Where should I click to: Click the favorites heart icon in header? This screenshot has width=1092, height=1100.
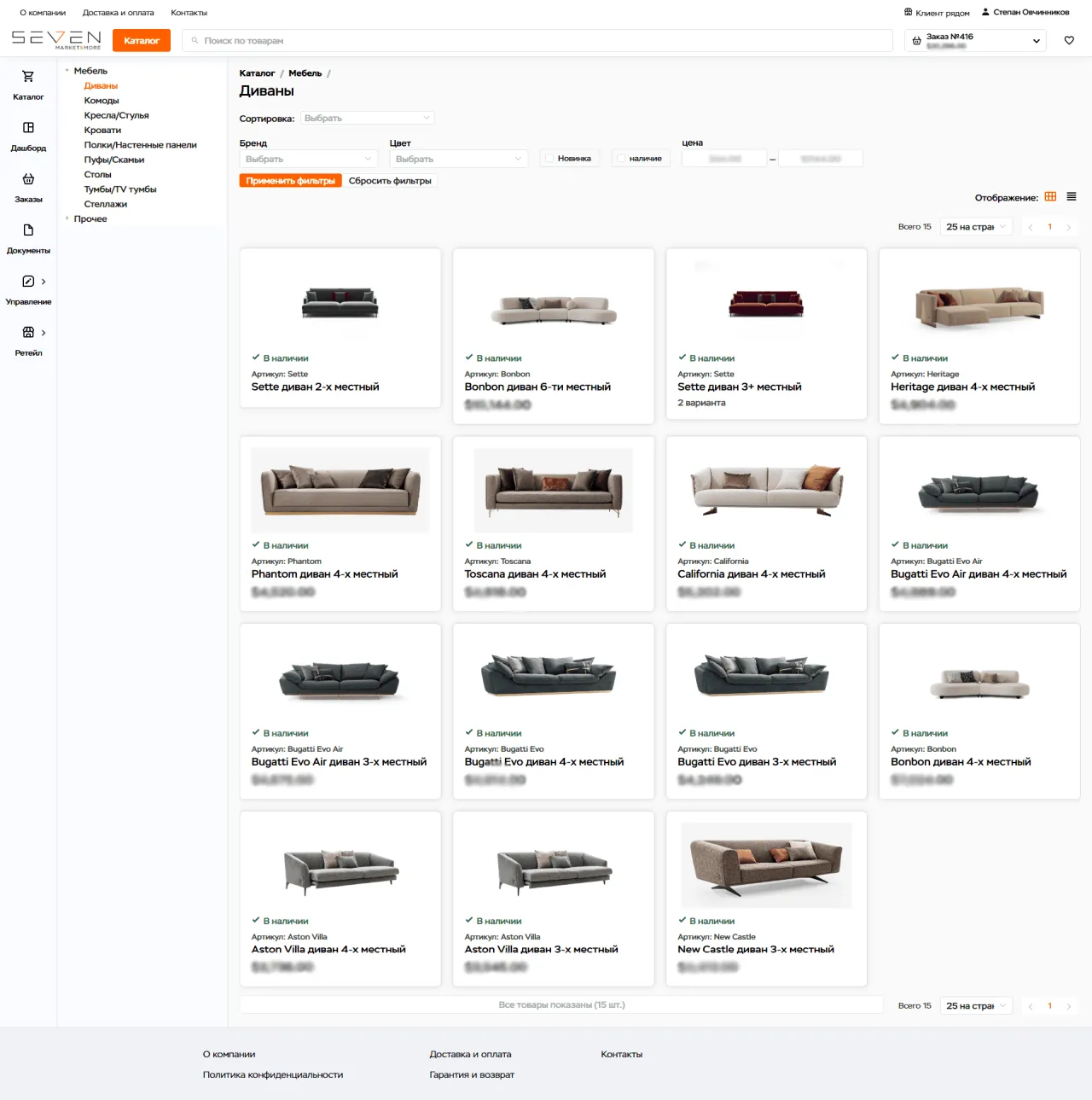click(x=1069, y=40)
